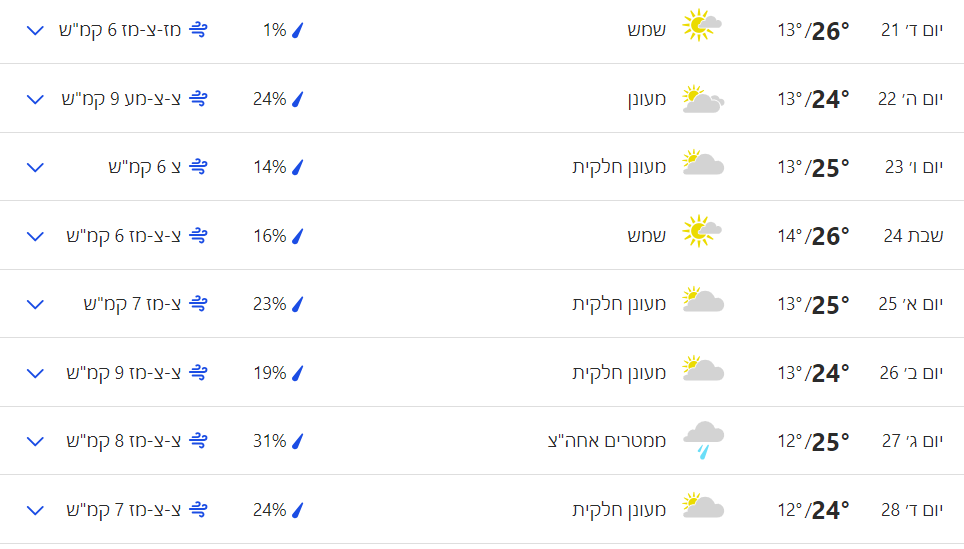Click the raindrop icon beside 31%

(297, 441)
